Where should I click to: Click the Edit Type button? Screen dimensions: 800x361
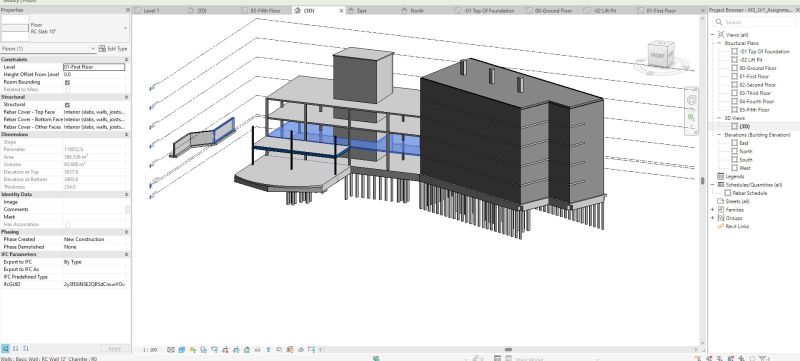(113, 48)
